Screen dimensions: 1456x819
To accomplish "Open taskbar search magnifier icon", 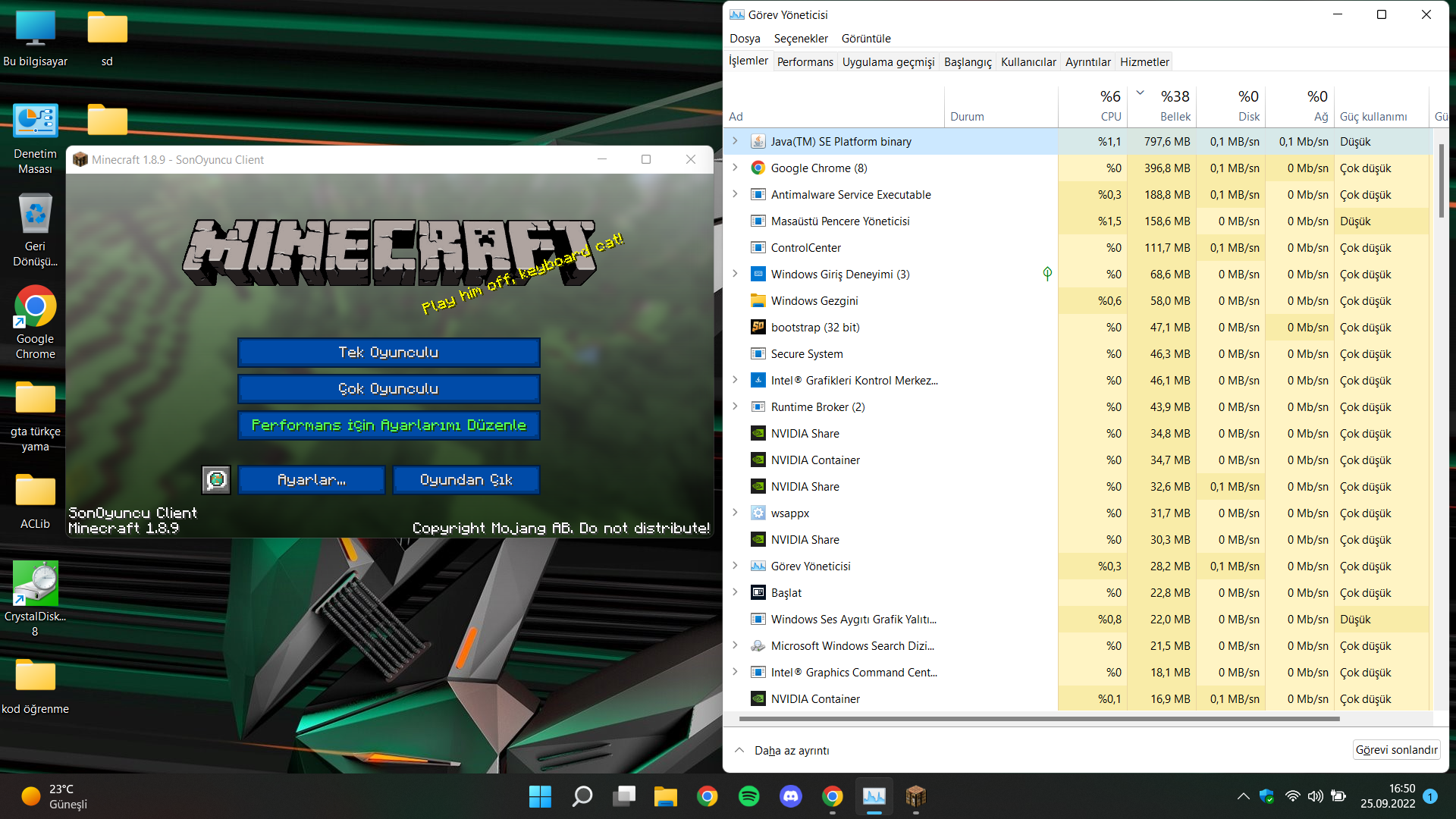I will (x=582, y=796).
